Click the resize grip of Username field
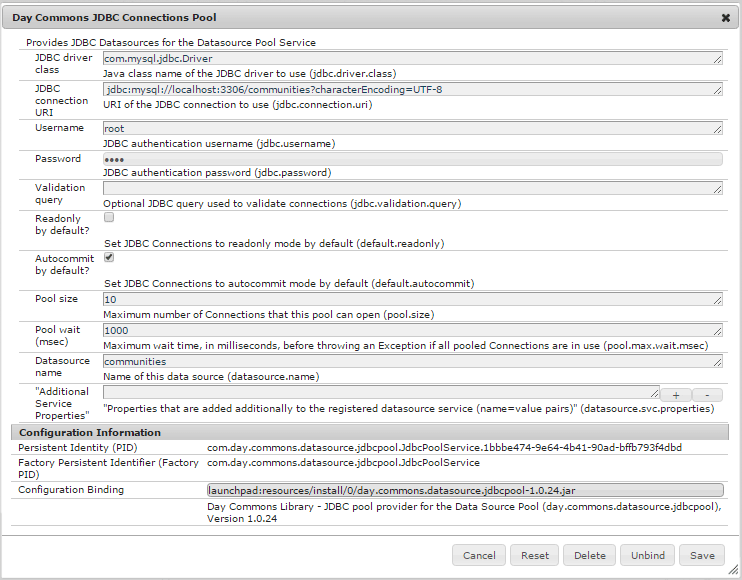The width and height of the screenshot is (742, 580). [x=717, y=130]
